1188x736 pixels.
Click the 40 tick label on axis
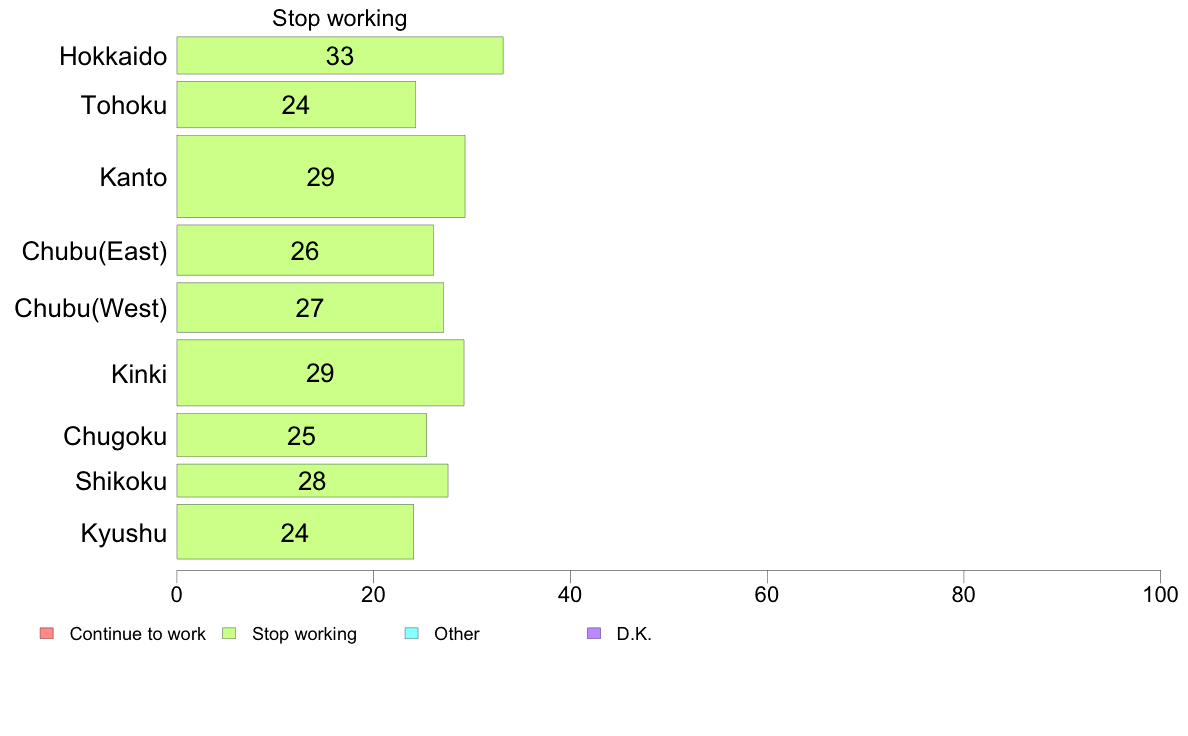click(570, 595)
